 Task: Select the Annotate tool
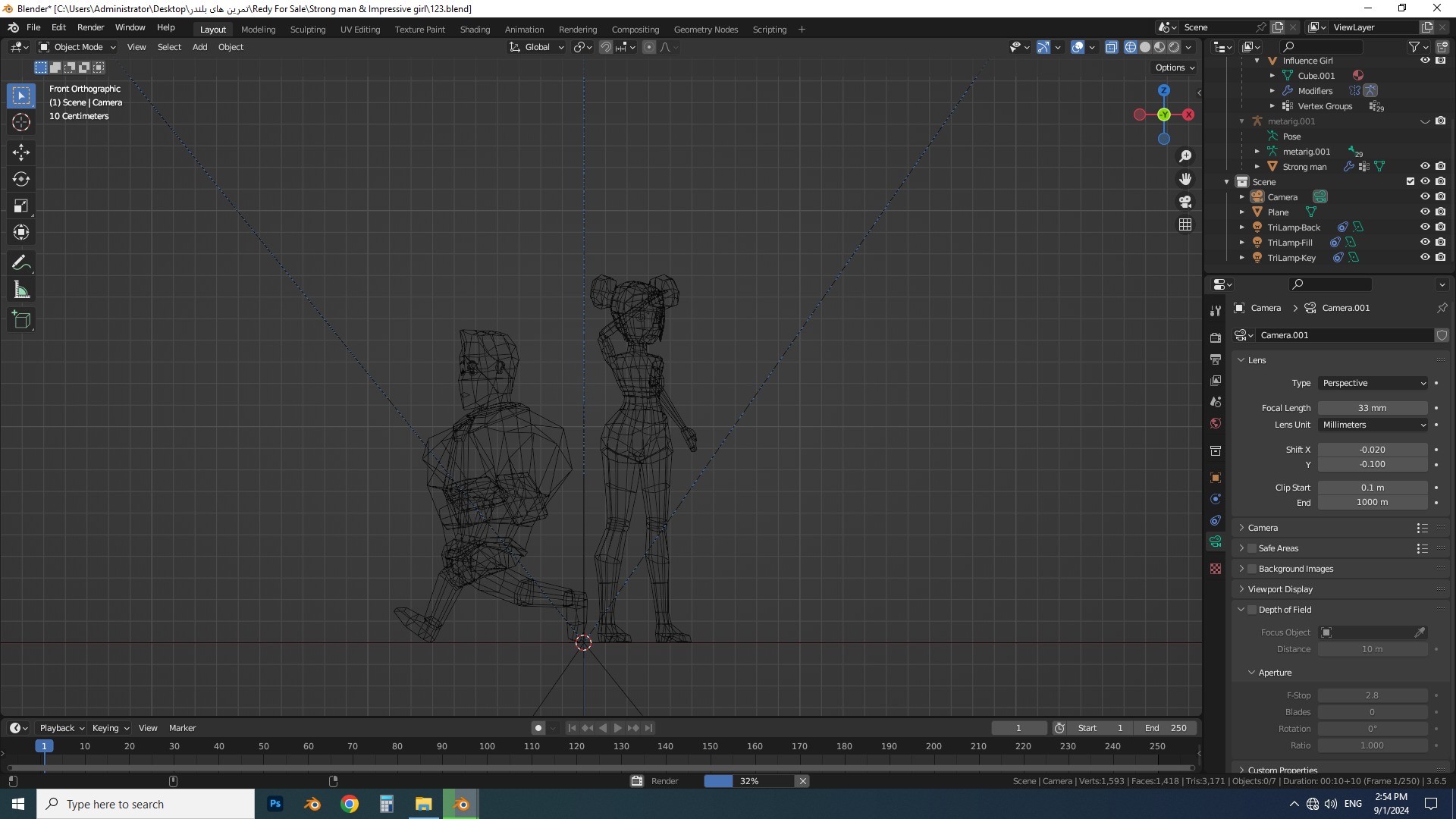tap(21, 263)
